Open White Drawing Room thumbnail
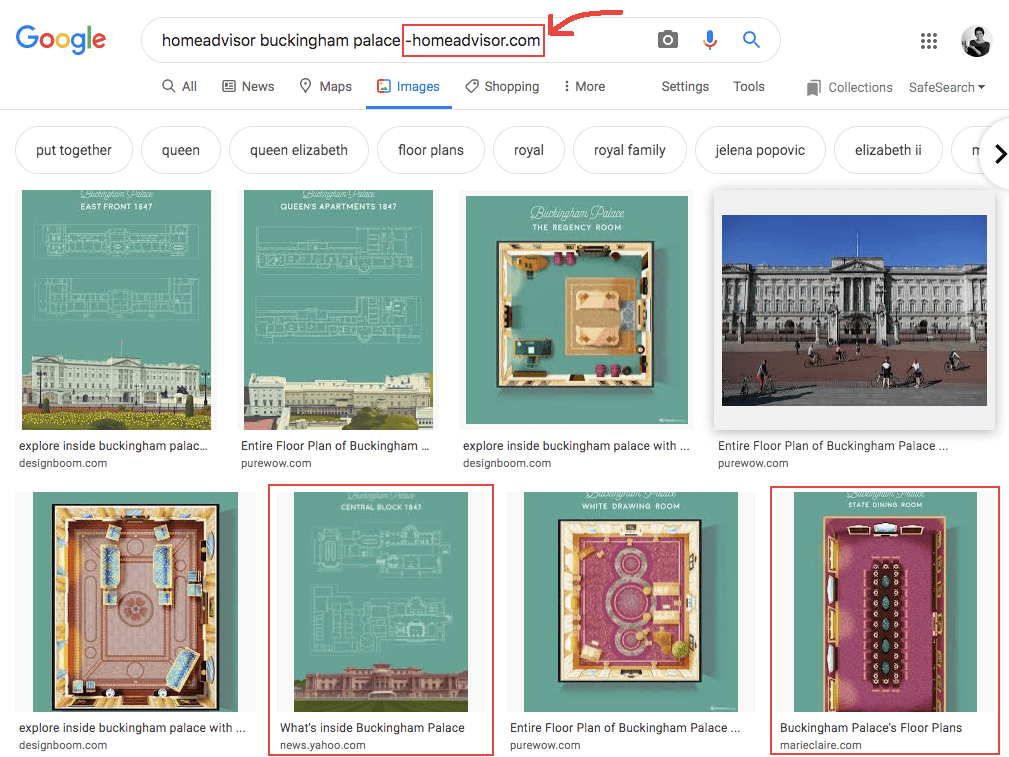1009x757 pixels. [x=631, y=602]
